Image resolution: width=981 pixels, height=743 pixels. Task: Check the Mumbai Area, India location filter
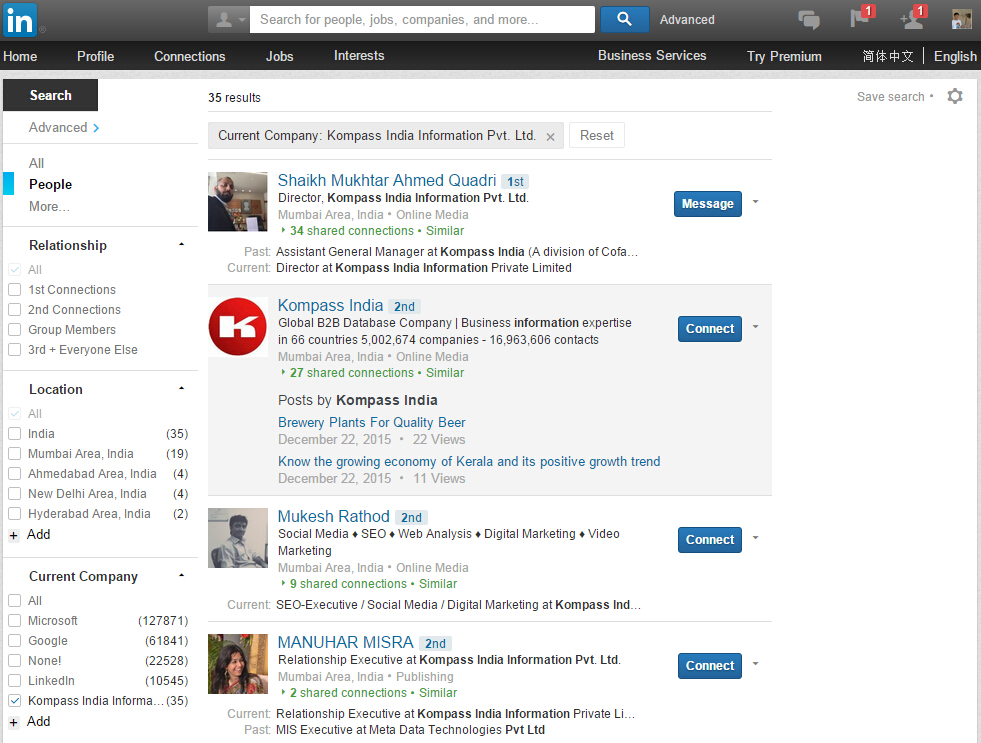tap(14, 453)
